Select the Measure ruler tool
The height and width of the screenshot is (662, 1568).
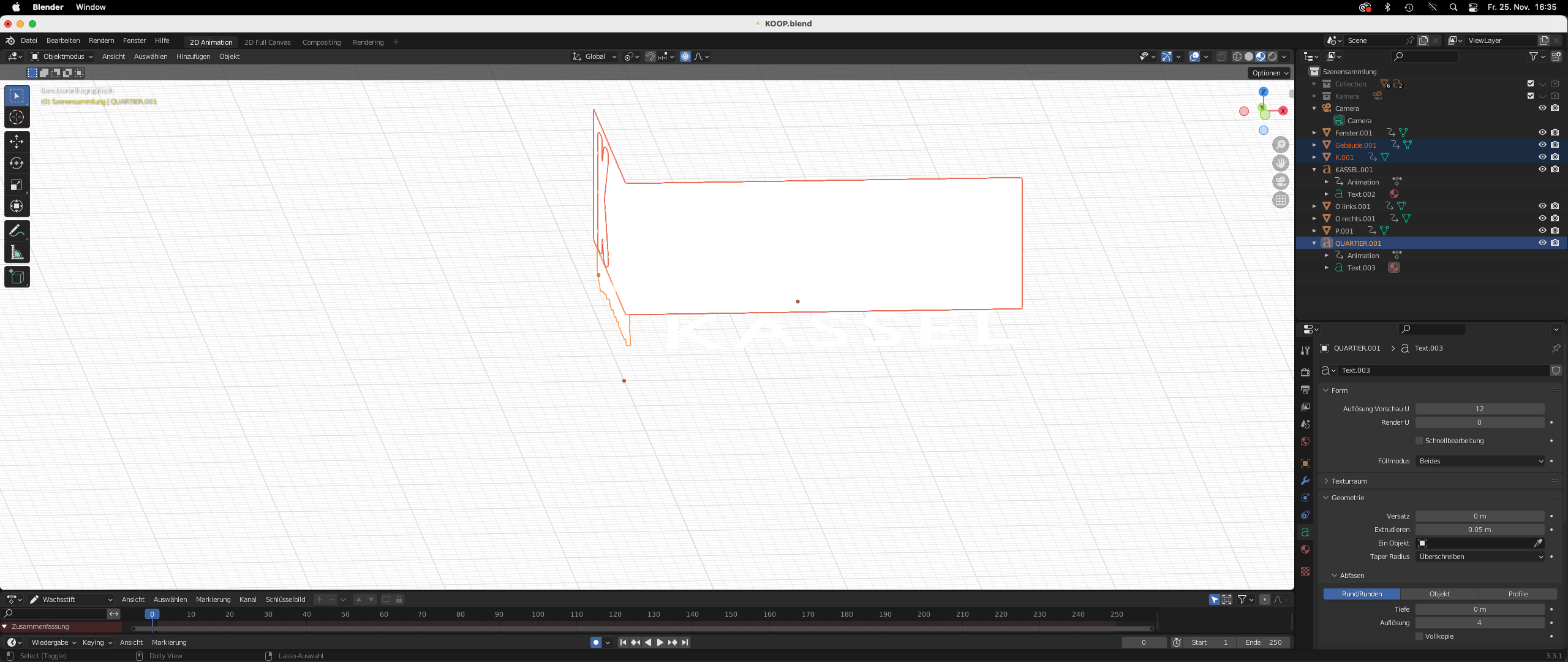(17, 253)
